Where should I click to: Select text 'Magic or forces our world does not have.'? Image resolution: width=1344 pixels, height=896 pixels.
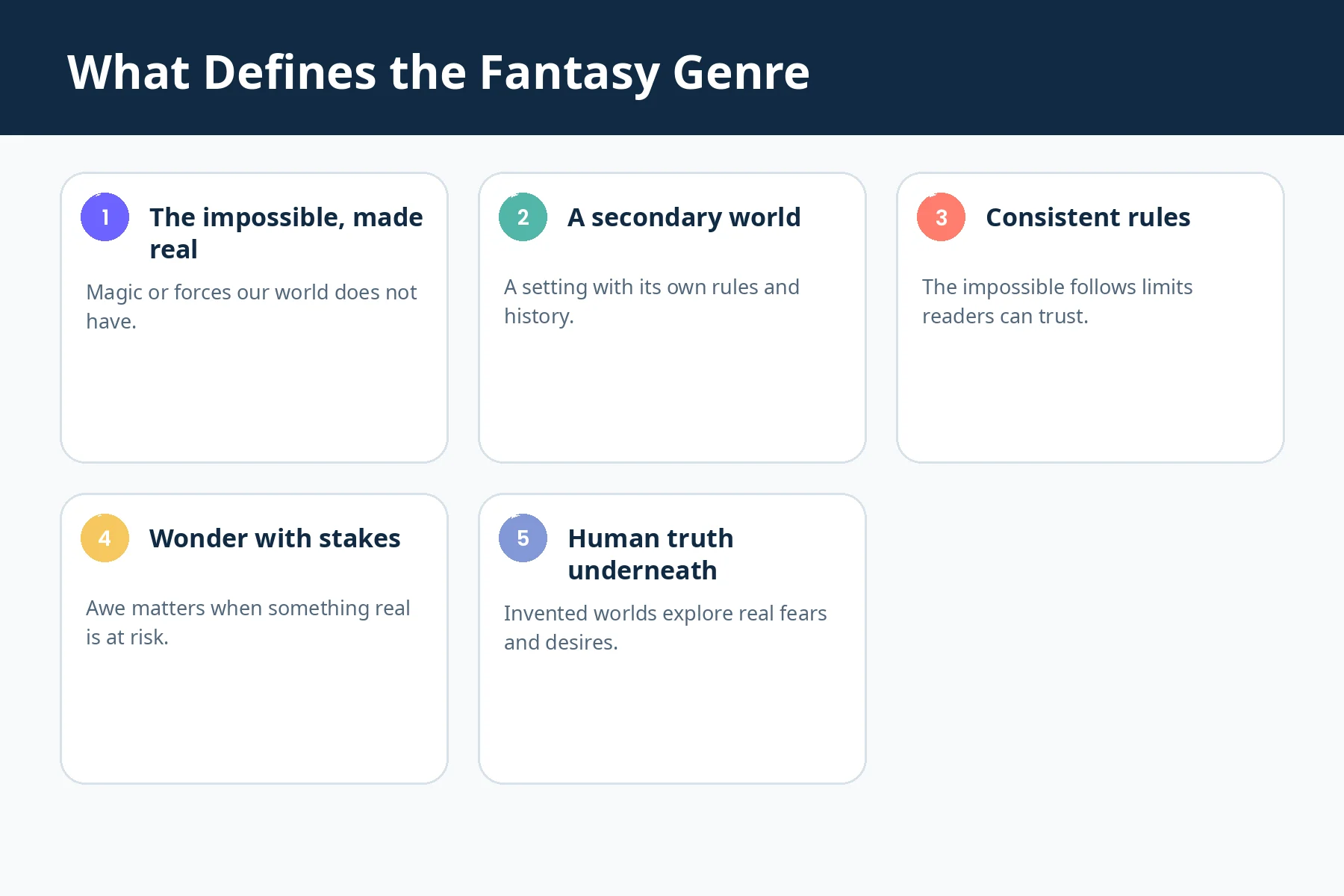251,306
